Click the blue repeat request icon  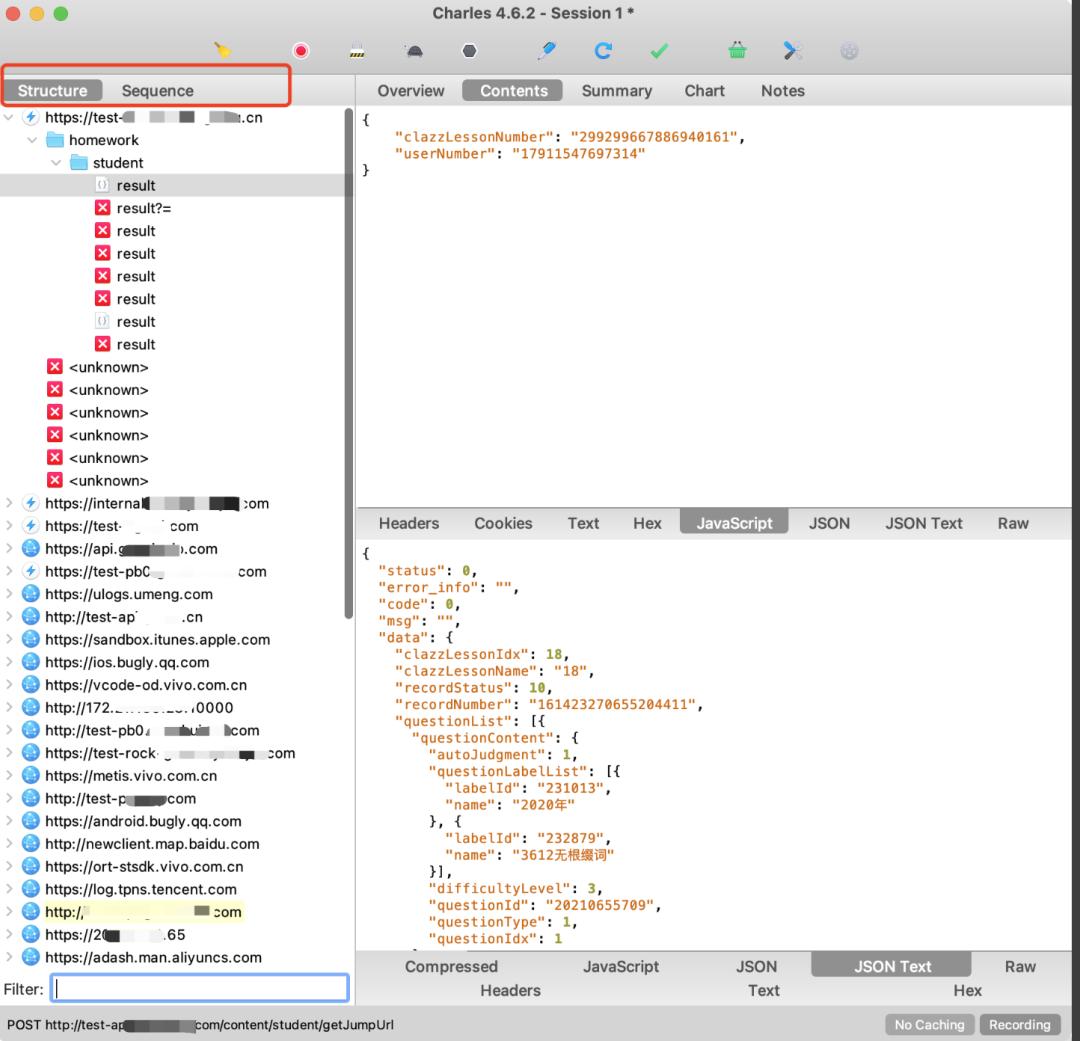[x=603, y=51]
